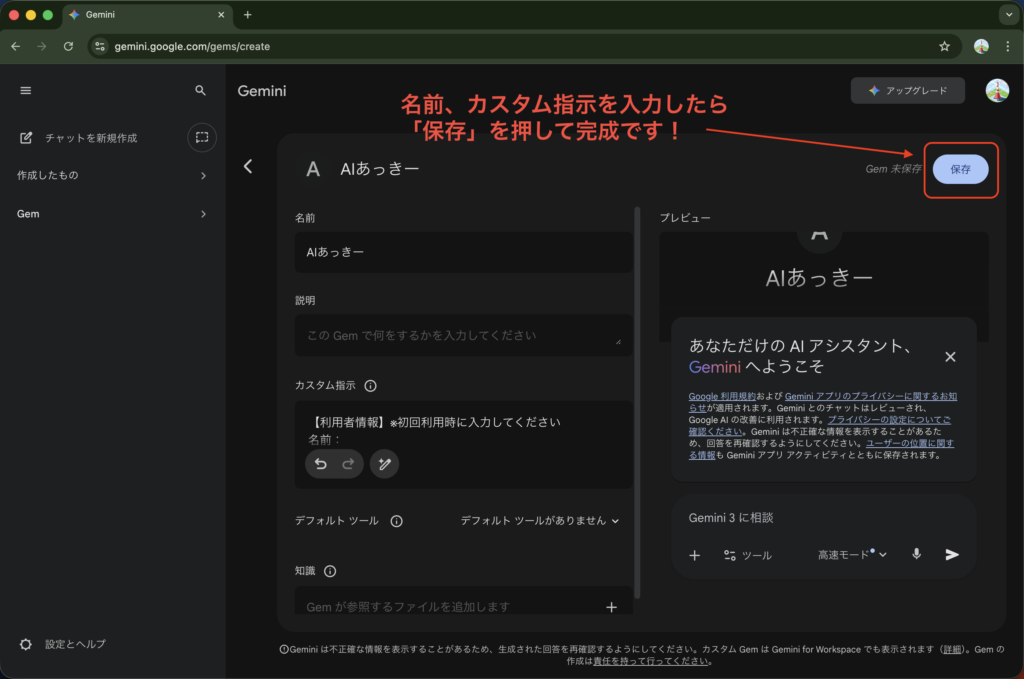
Task: Start a new chat from sidebar
Action: (x=90, y=138)
